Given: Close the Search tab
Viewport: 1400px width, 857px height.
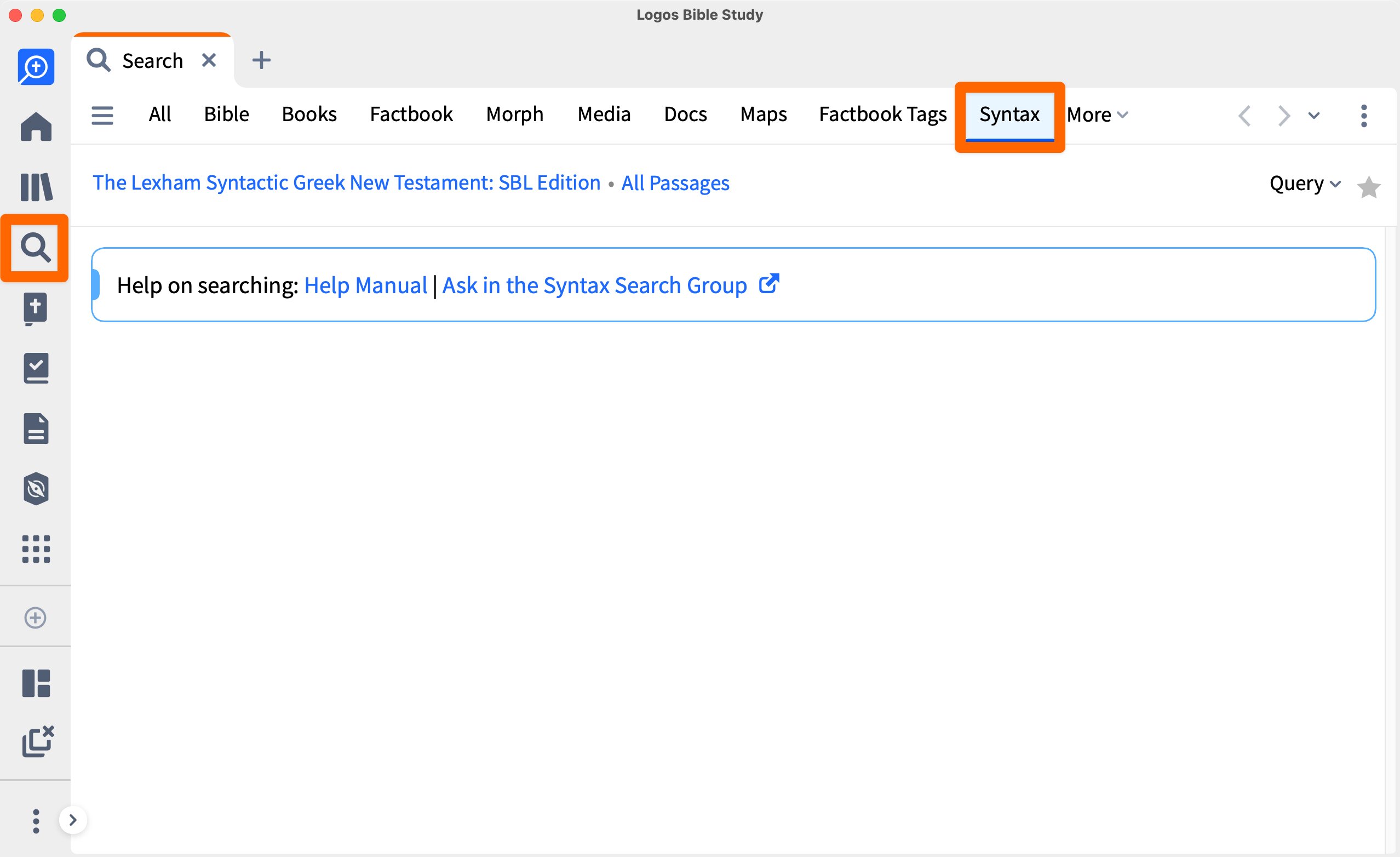Looking at the screenshot, I should (x=209, y=60).
